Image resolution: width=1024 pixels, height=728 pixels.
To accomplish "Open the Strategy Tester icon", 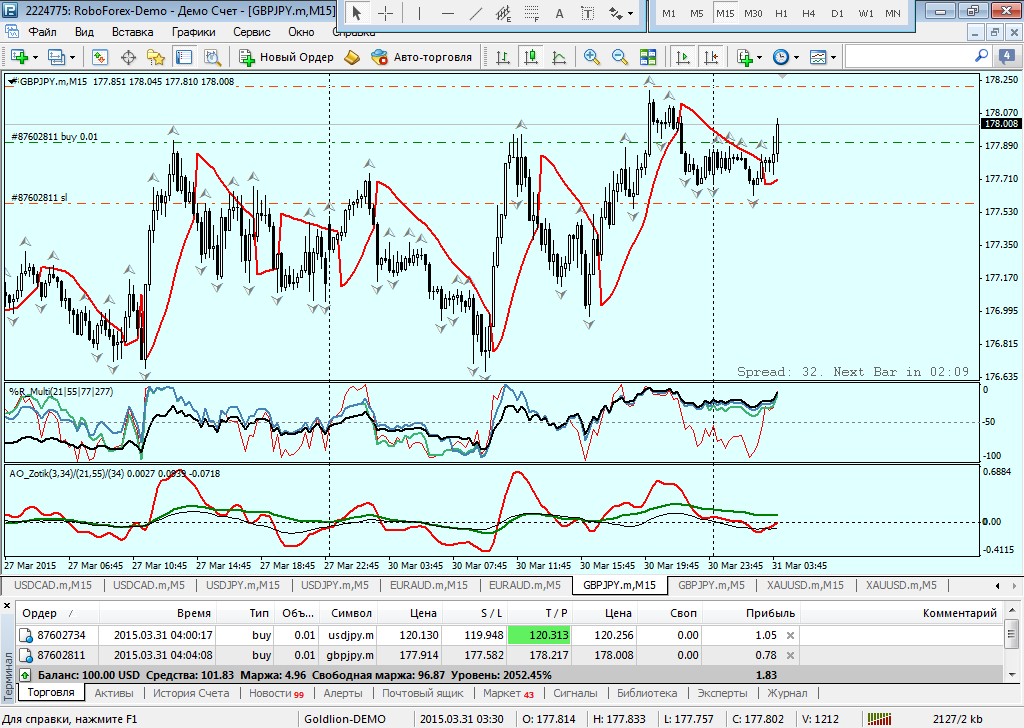I will 212,57.
